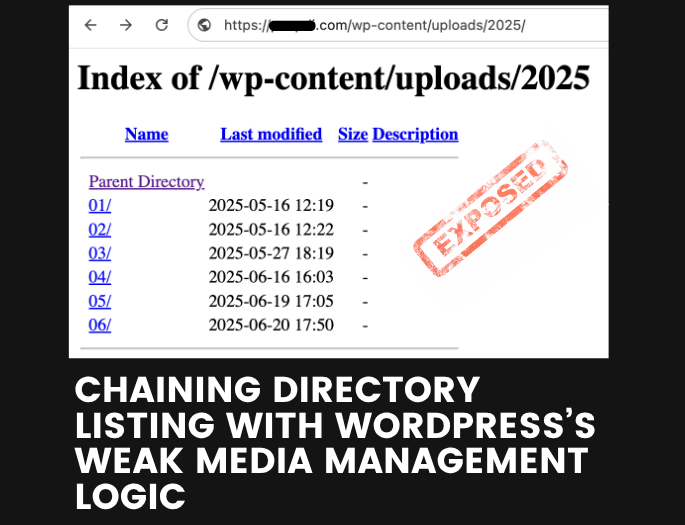The height and width of the screenshot is (525, 685).
Task: Click the date 2025-06-20 17:50
Action: pyautogui.click(x=271, y=325)
